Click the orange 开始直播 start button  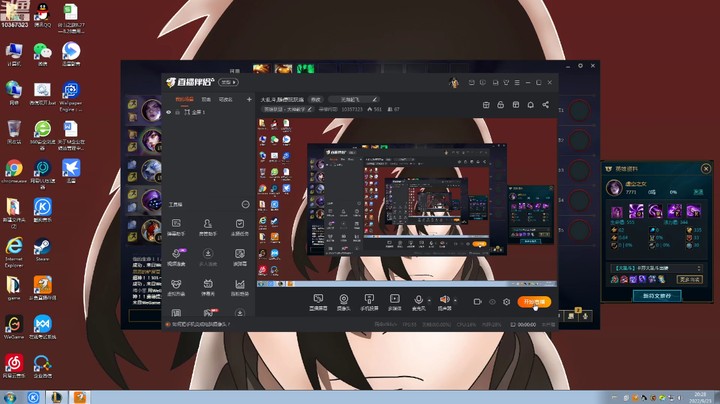tap(534, 302)
